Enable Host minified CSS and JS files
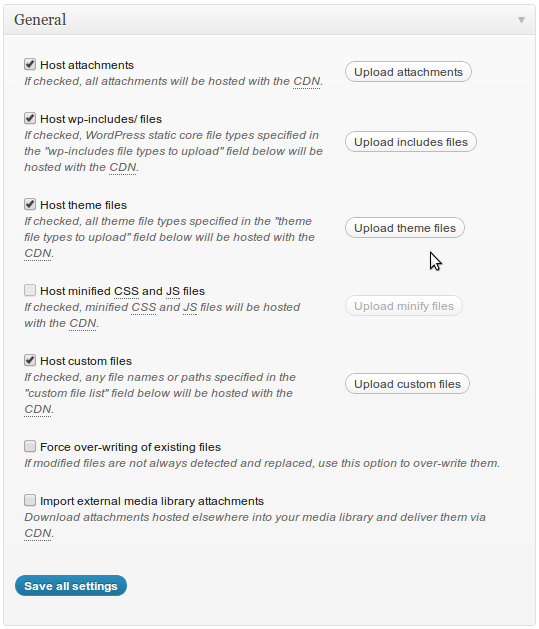539x629 pixels. (30, 290)
